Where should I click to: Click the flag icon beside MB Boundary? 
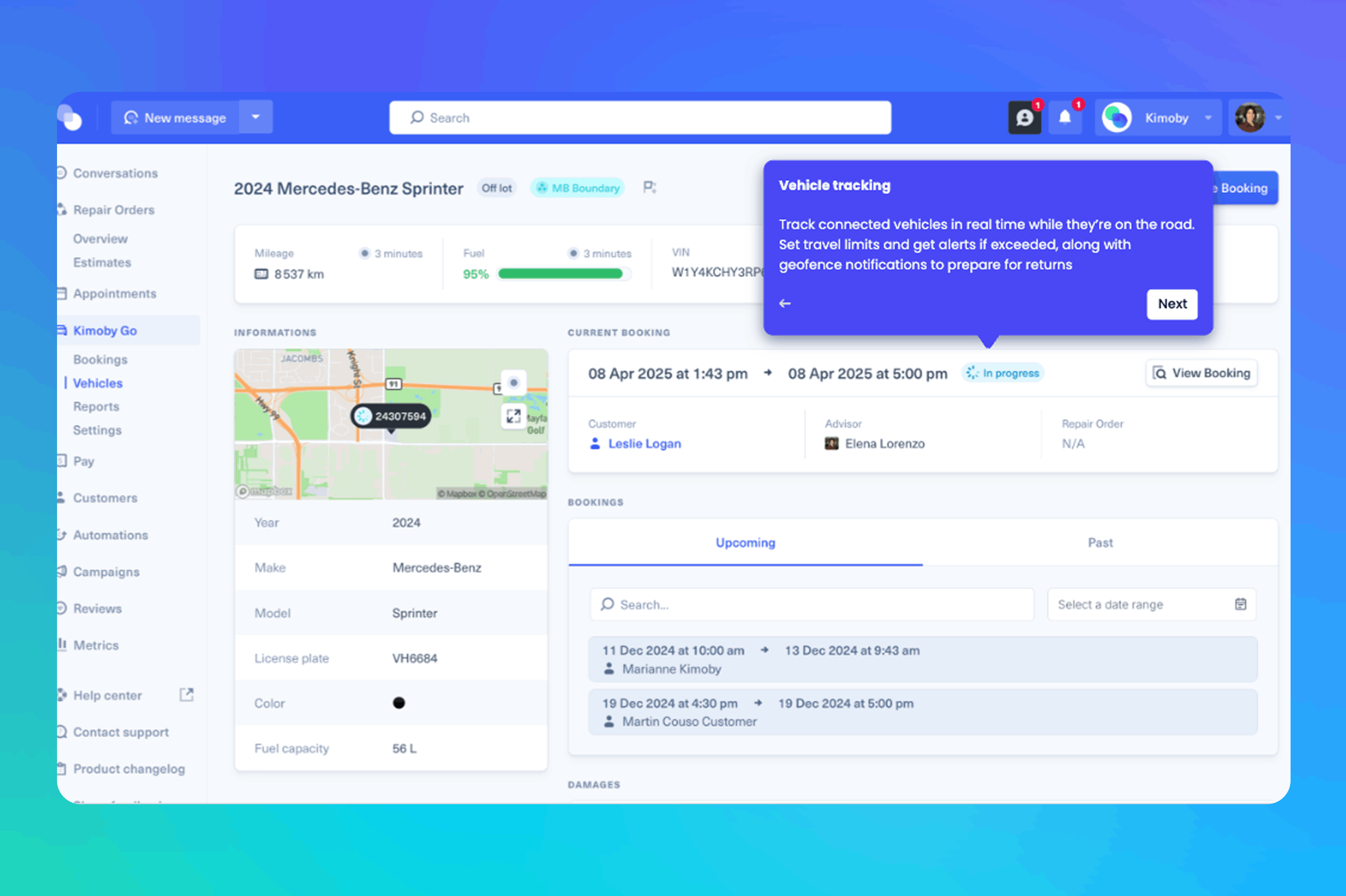(649, 187)
